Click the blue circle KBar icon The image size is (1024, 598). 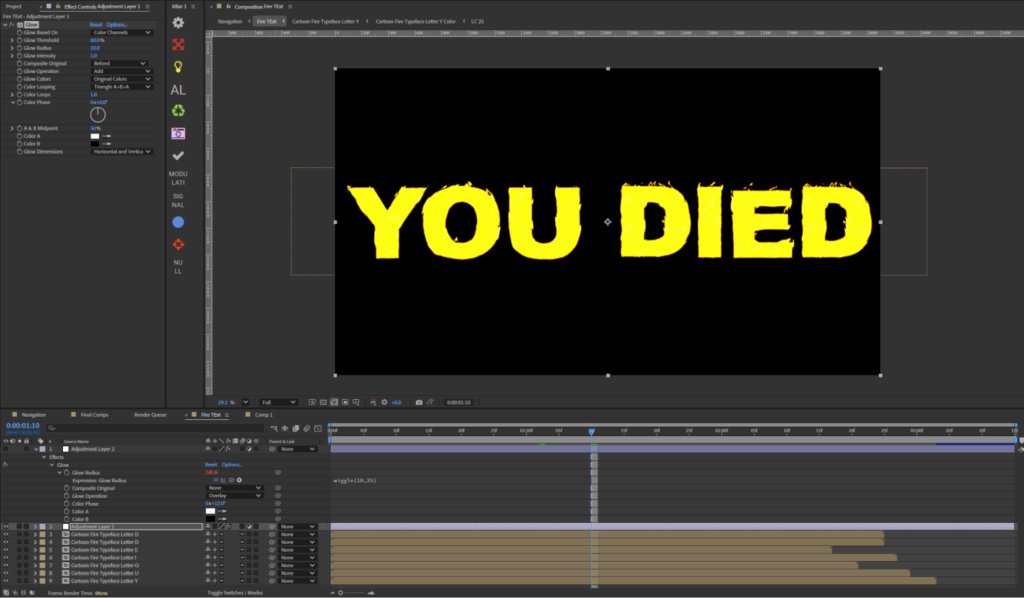tap(178, 222)
